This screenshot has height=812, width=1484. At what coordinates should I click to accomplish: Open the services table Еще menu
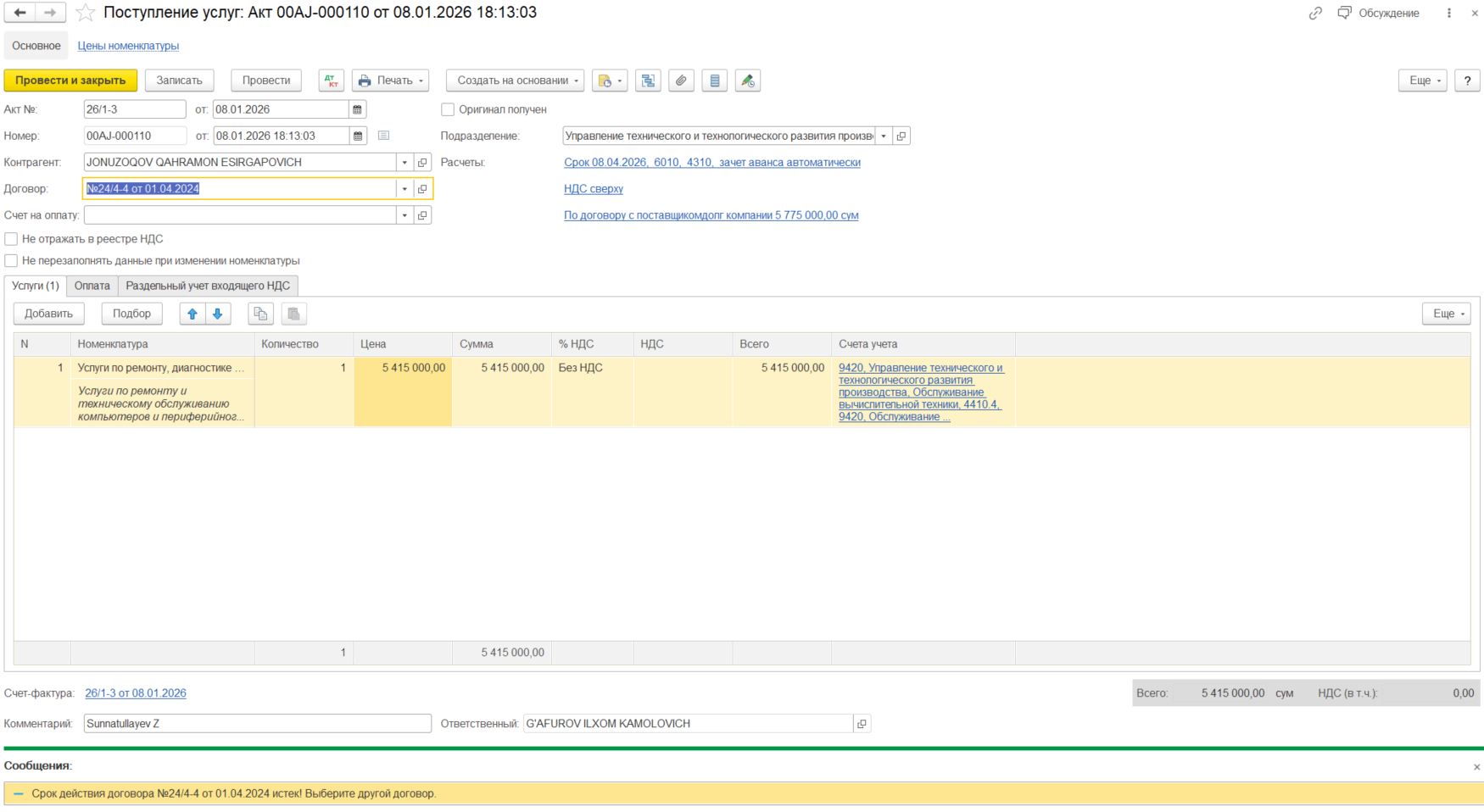1447,314
